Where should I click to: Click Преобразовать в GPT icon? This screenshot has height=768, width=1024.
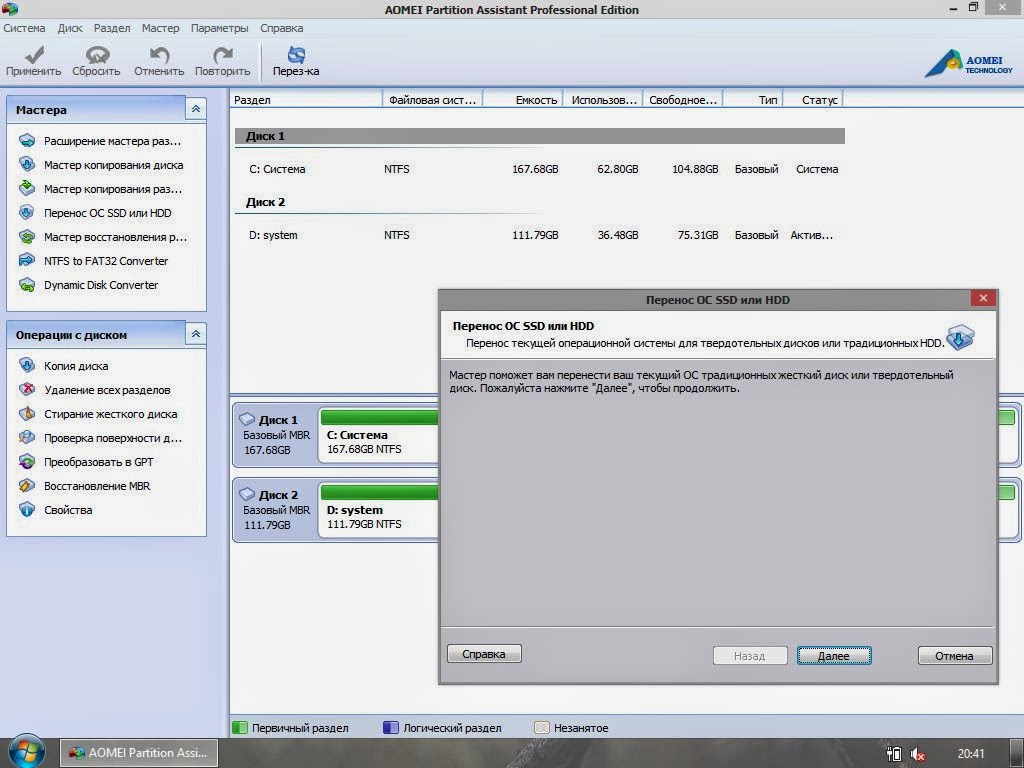pyautogui.click(x=27, y=462)
